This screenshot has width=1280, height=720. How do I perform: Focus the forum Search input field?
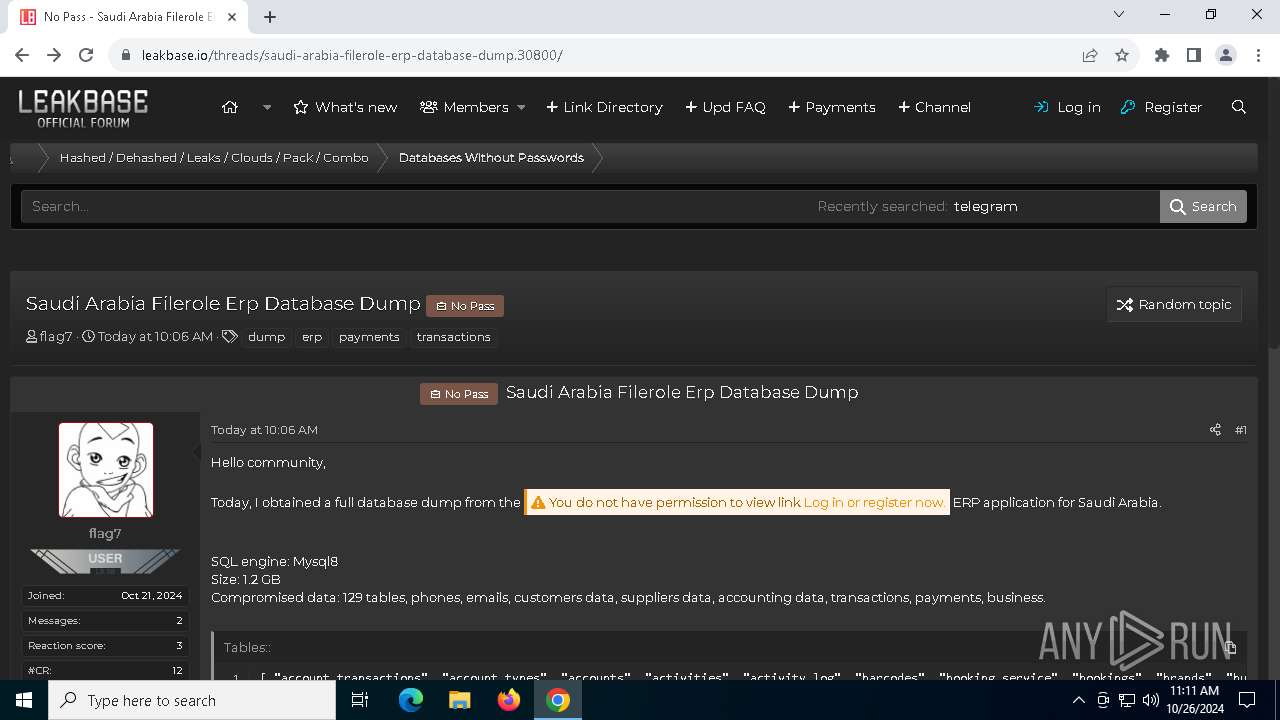[x=415, y=206]
